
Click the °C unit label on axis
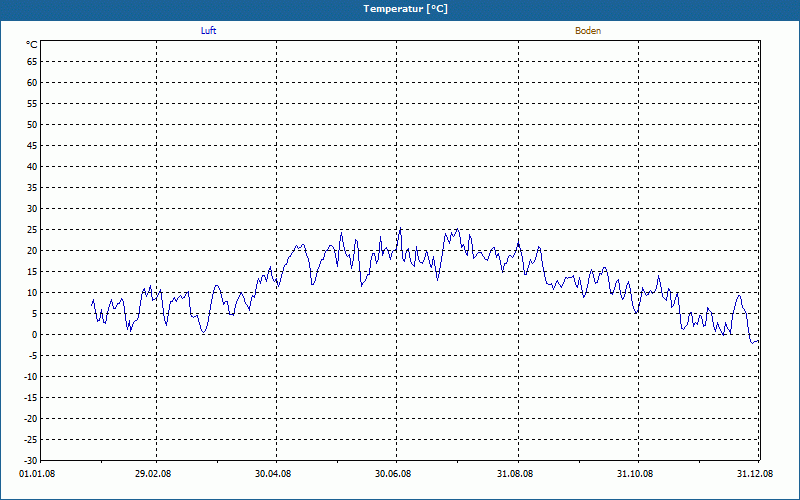pos(32,45)
